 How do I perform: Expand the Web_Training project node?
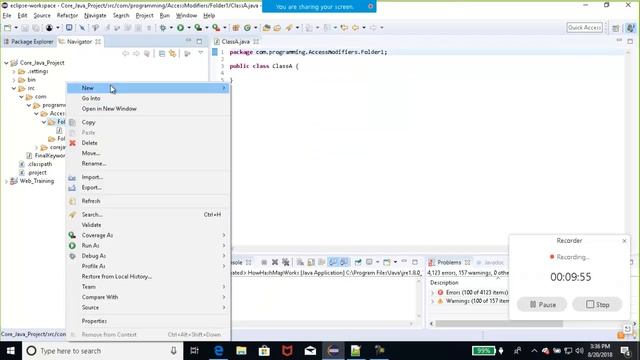click(x=6, y=181)
